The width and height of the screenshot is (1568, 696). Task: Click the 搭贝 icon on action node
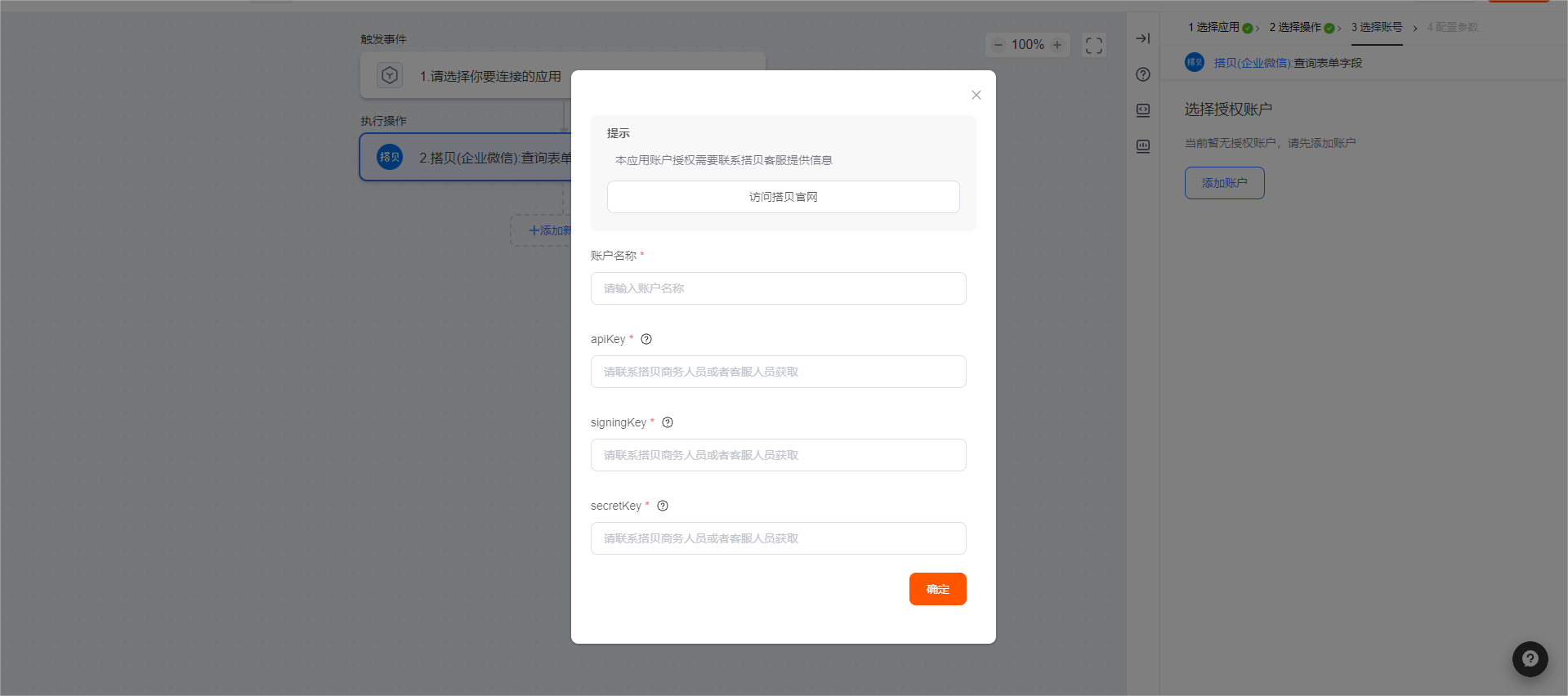coord(390,157)
